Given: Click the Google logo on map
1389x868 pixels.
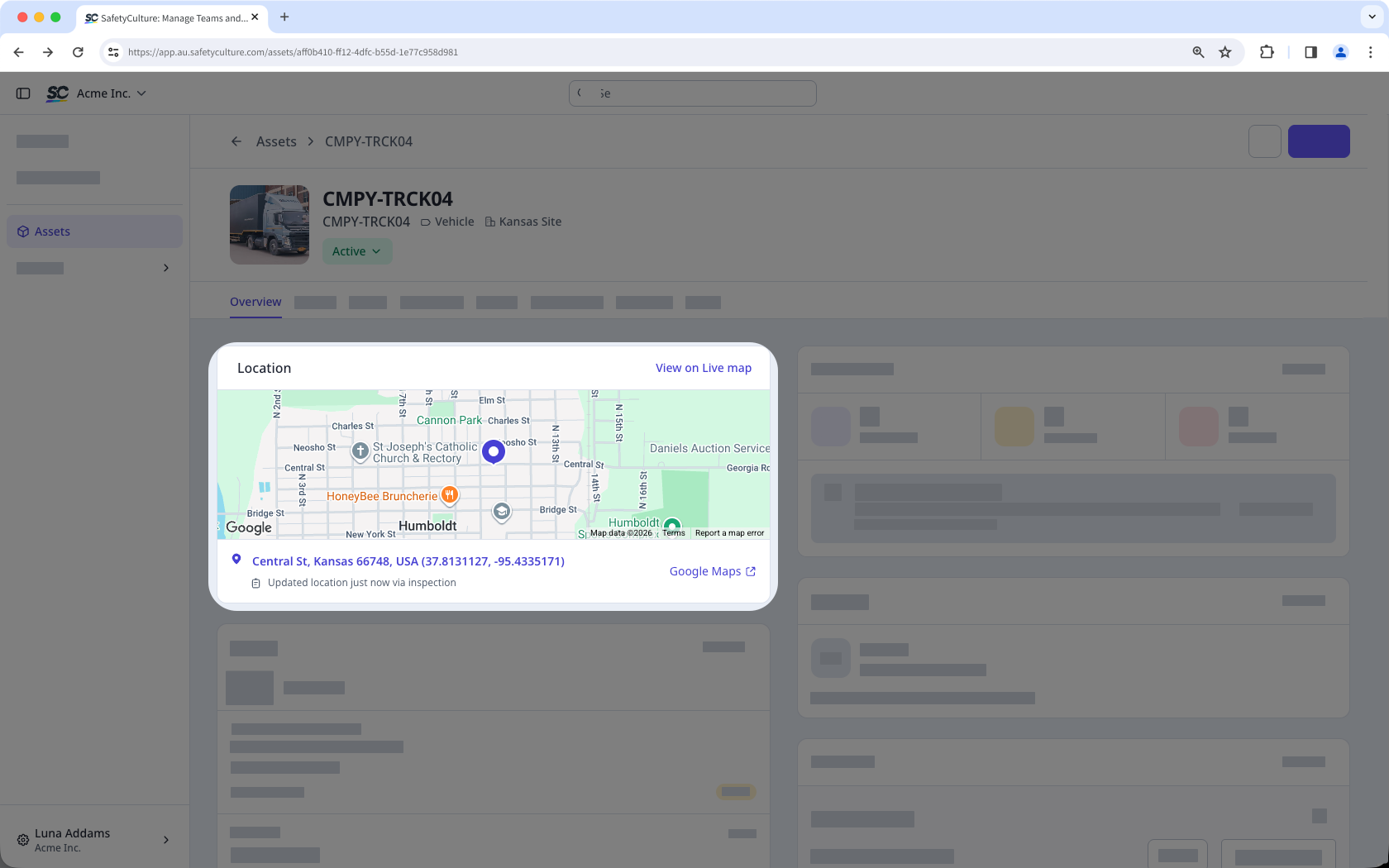Looking at the screenshot, I should pos(249,527).
